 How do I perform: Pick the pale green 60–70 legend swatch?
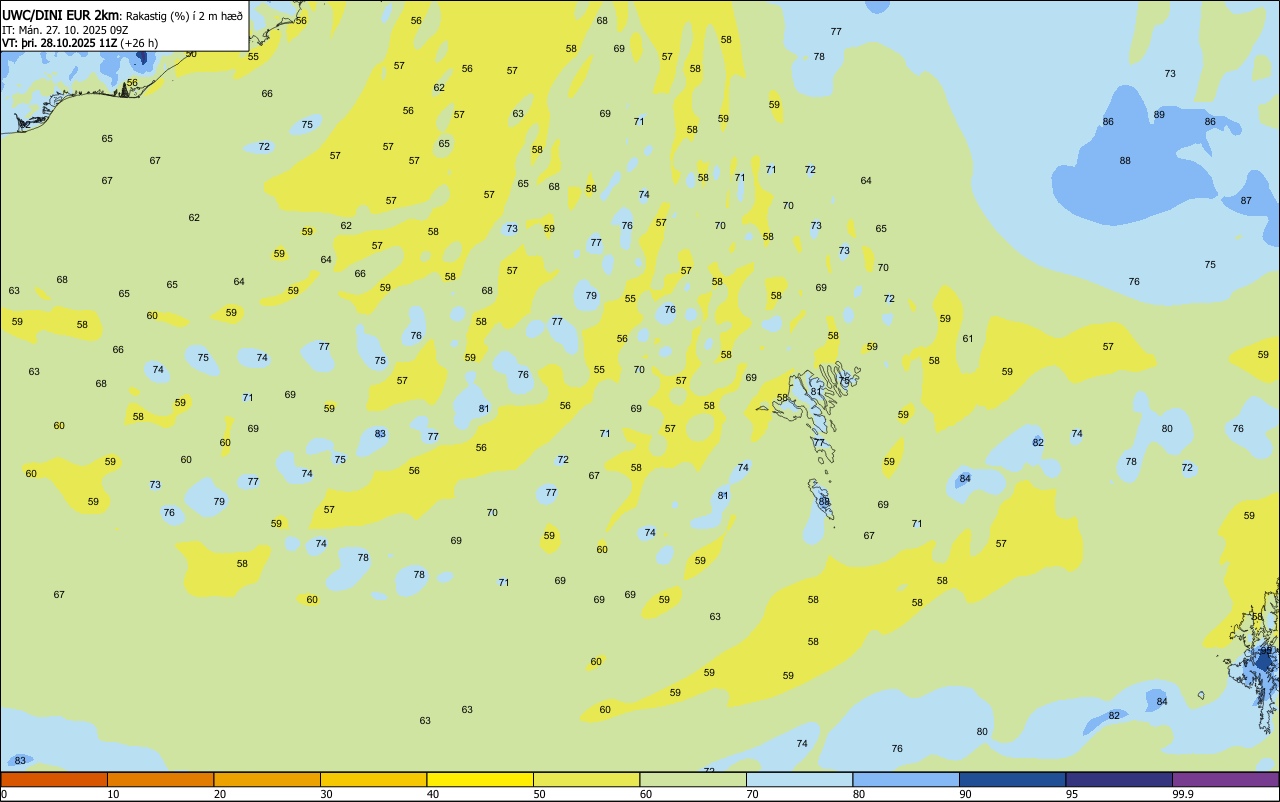pyautogui.click(x=693, y=779)
